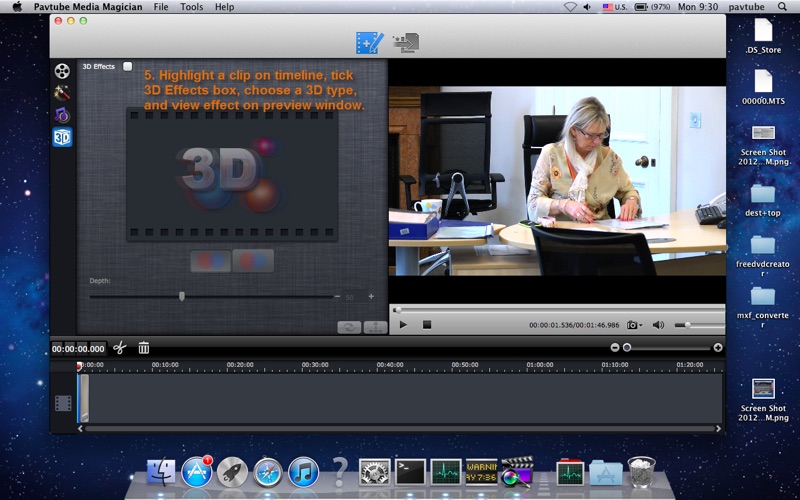
Task: Click the Wi-Fi status icon
Action: click(570, 7)
